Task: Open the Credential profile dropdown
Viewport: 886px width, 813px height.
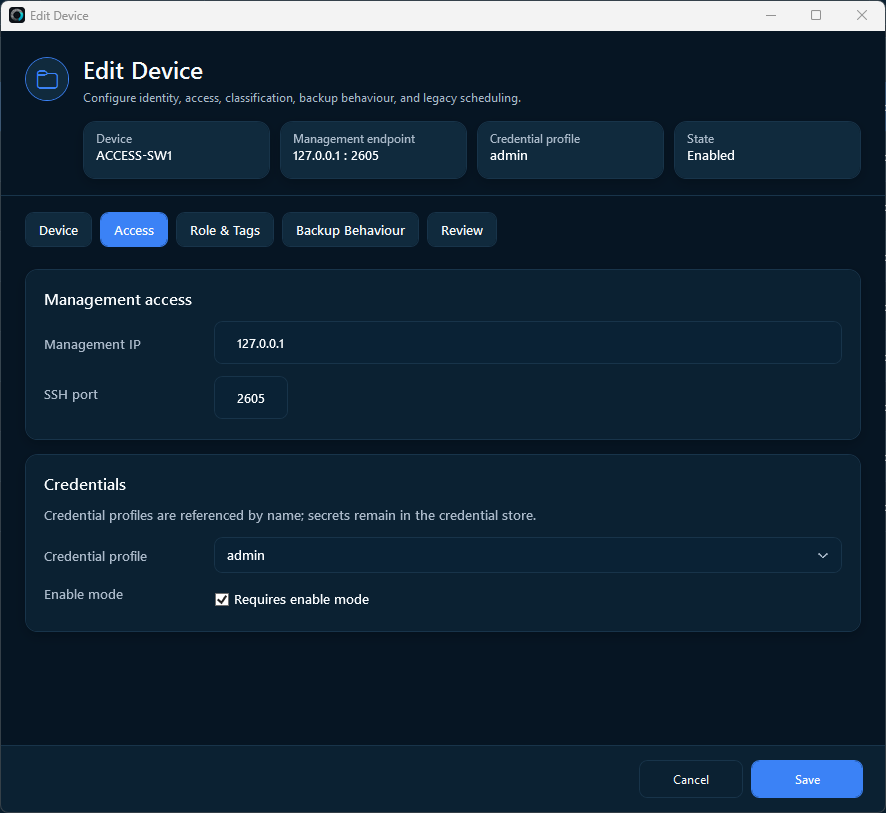Action: click(x=527, y=555)
